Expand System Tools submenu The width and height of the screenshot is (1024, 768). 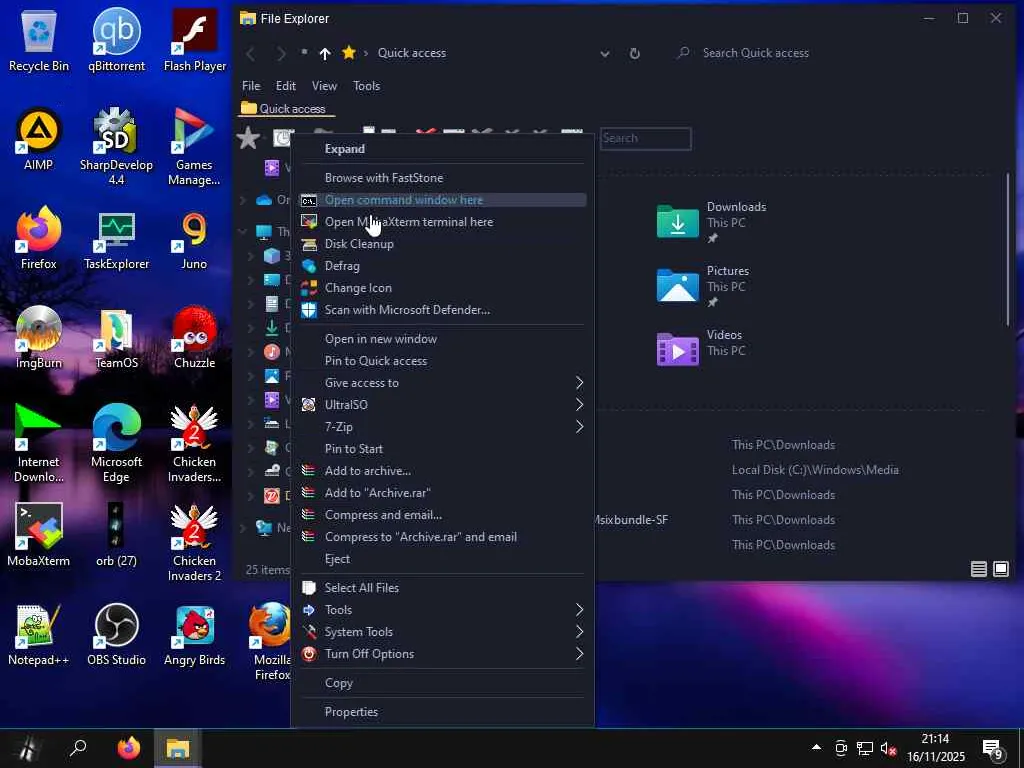[x=579, y=632]
